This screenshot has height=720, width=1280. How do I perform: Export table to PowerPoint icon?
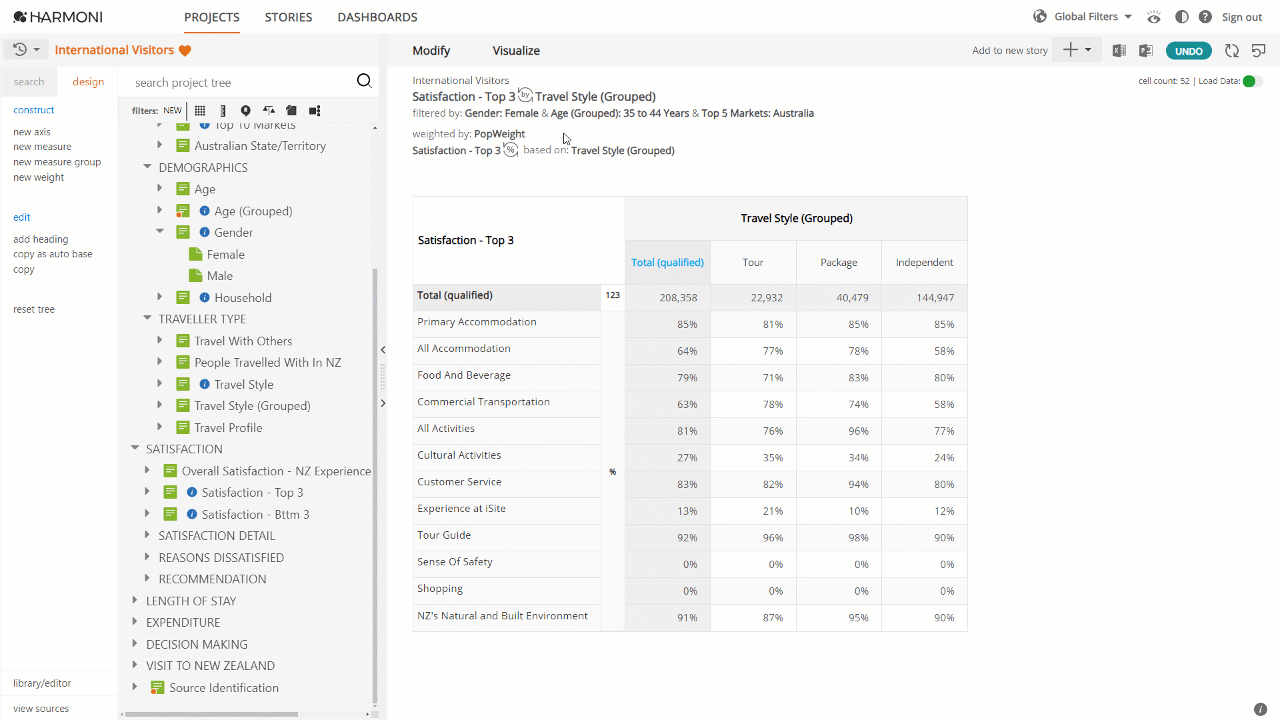coord(1146,50)
